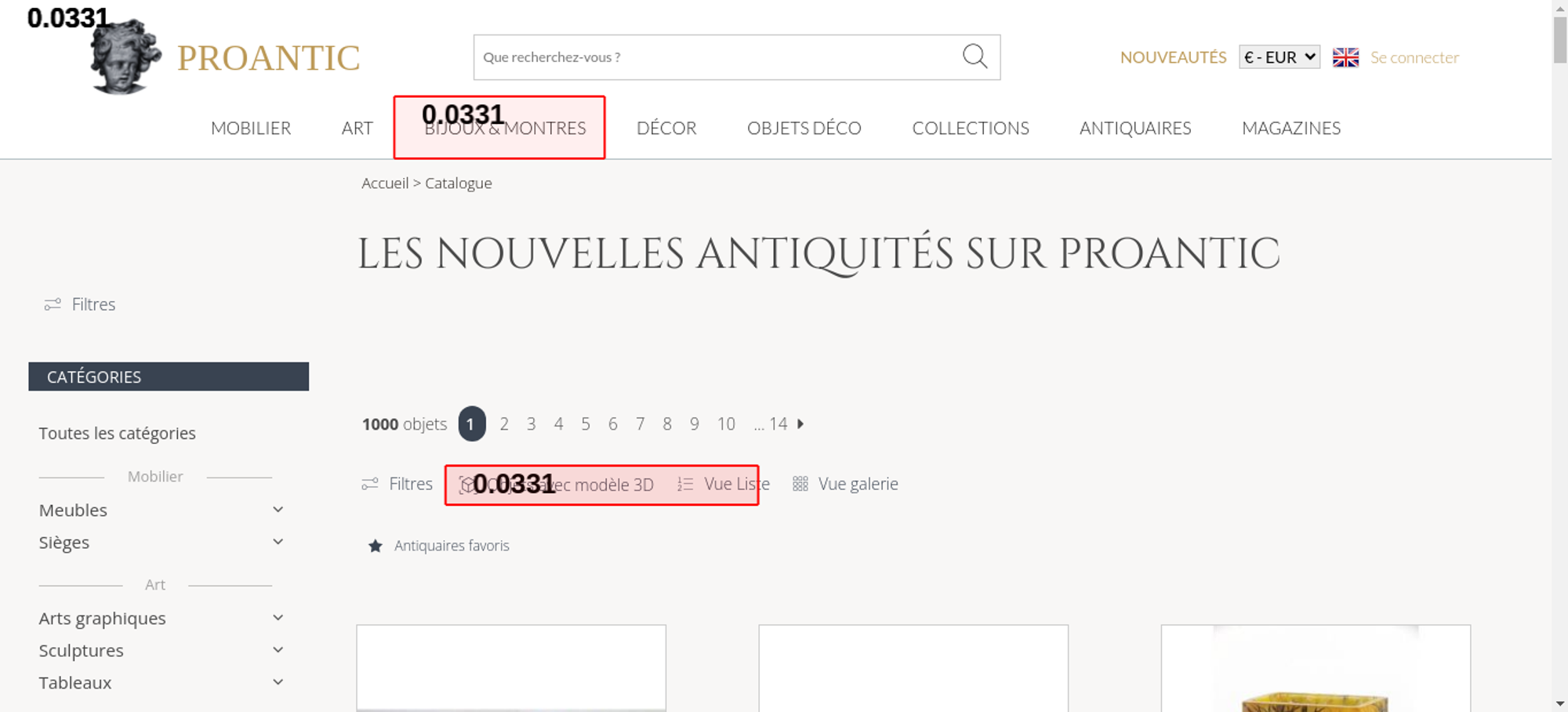The height and width of the screenshot is (712, 1568).
Task: Expand the Meubles category
Action: [278, 510]
